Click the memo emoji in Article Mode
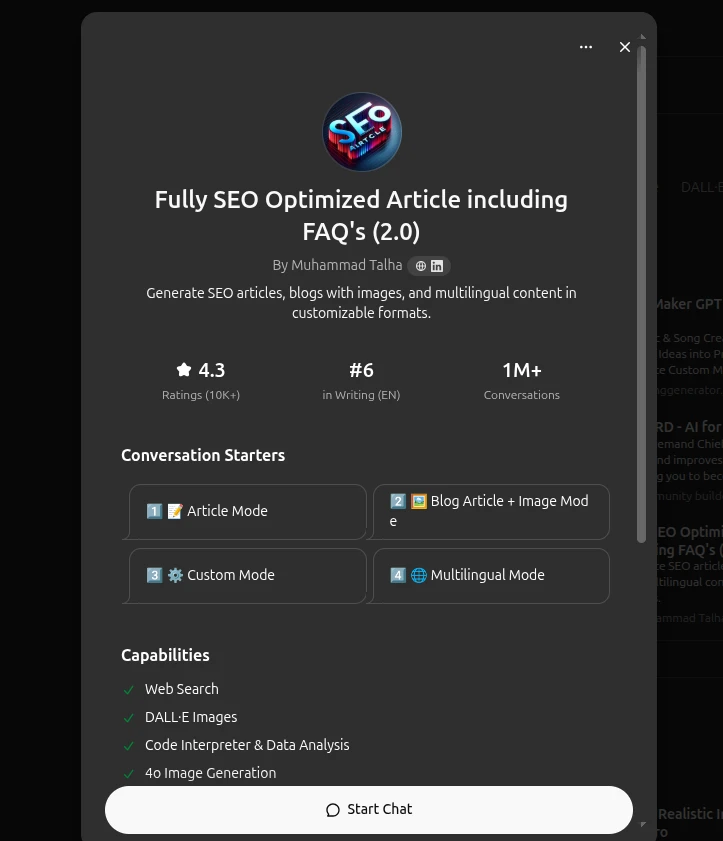 click(x=175, y=511)
